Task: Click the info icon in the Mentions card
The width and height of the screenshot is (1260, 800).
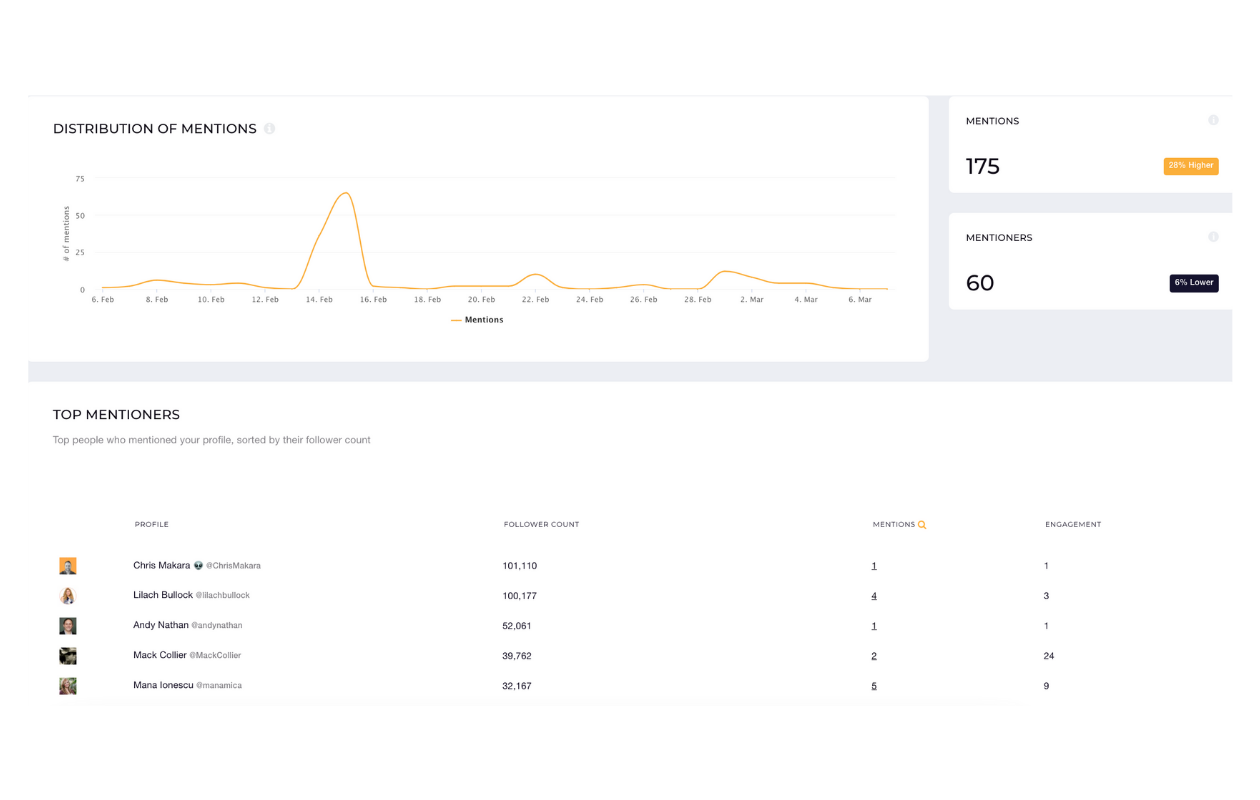Action: 1213,120
